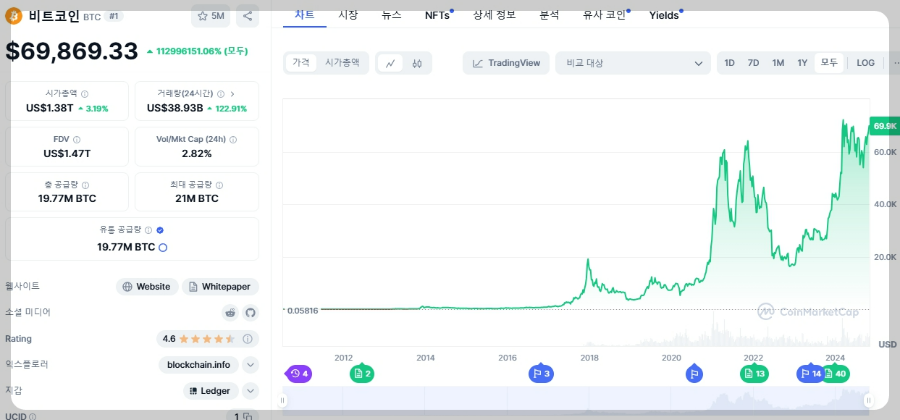Set chart range to 모두
The height and width of the screenshot is (420, 900).
tap(829, 63)
